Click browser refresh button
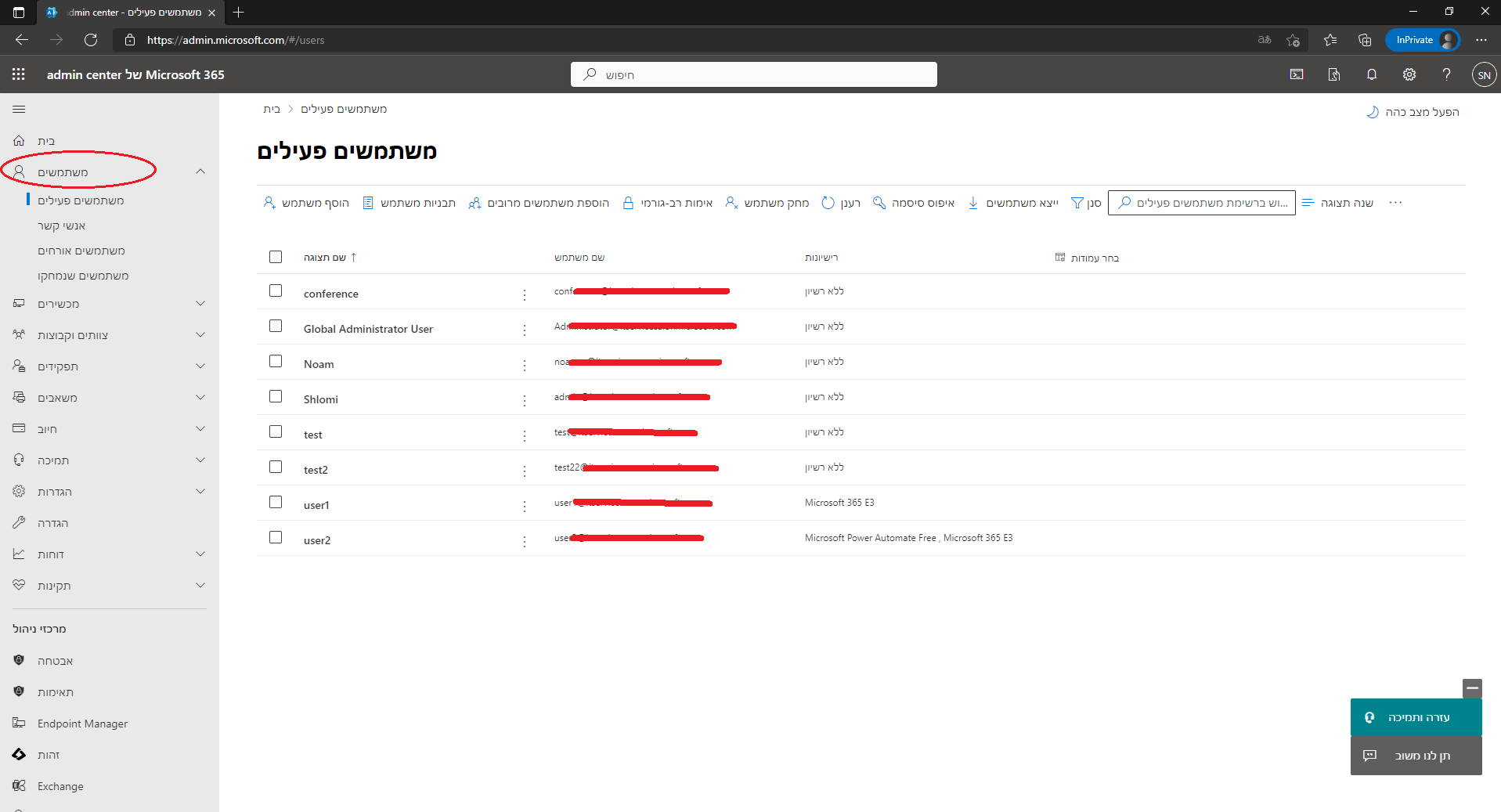This screenshot has width=1501, height=812. click(x=91, y=40)
